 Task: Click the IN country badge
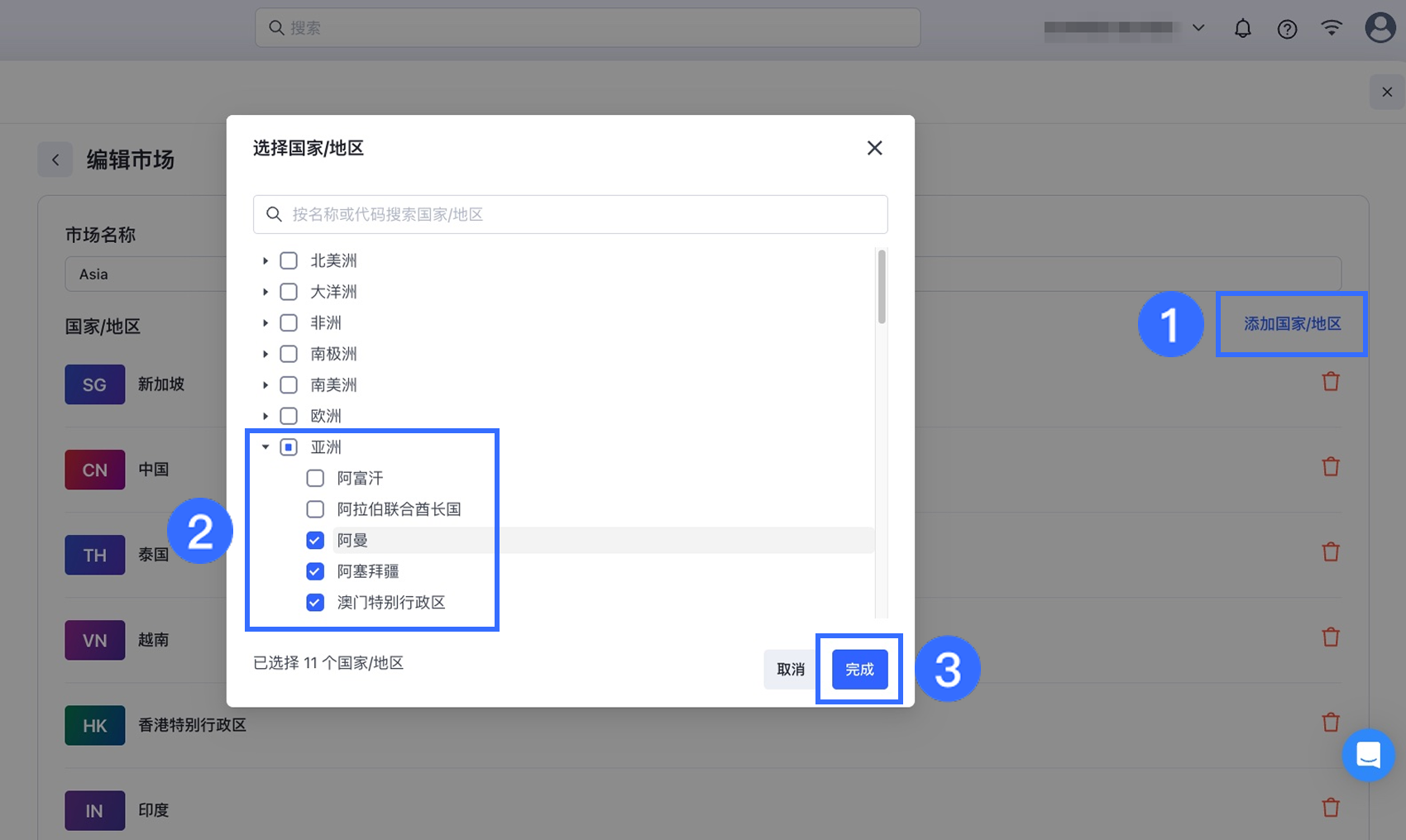[x=95, y=810]
